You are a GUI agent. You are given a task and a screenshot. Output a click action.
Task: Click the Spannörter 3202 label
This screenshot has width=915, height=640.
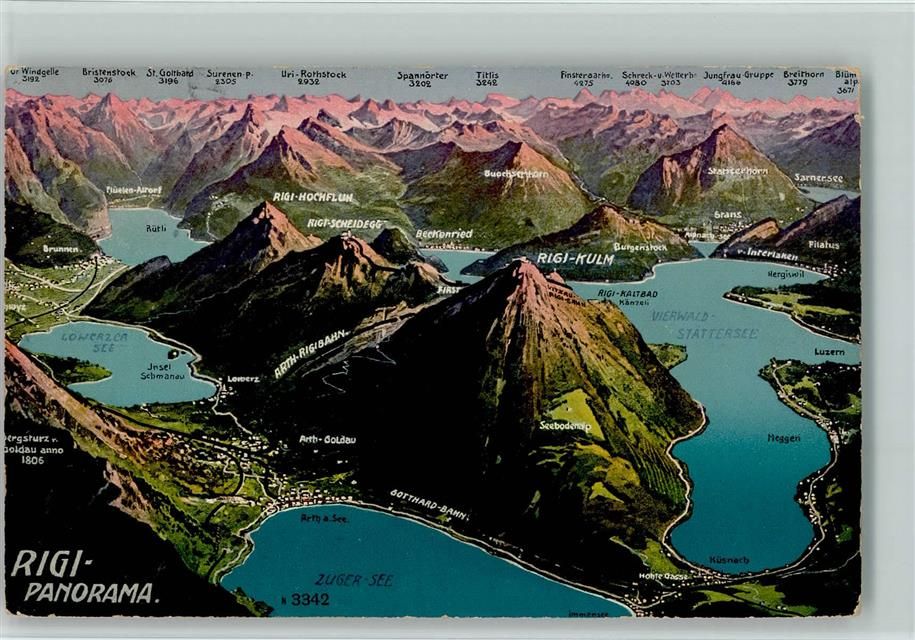coord(422,79)
